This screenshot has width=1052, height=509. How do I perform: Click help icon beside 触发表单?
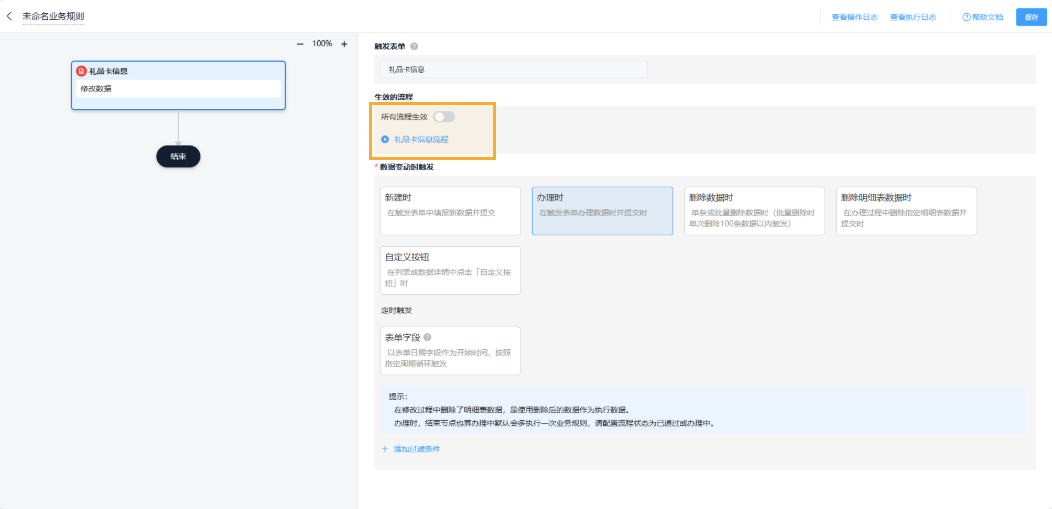pos(414,47)
